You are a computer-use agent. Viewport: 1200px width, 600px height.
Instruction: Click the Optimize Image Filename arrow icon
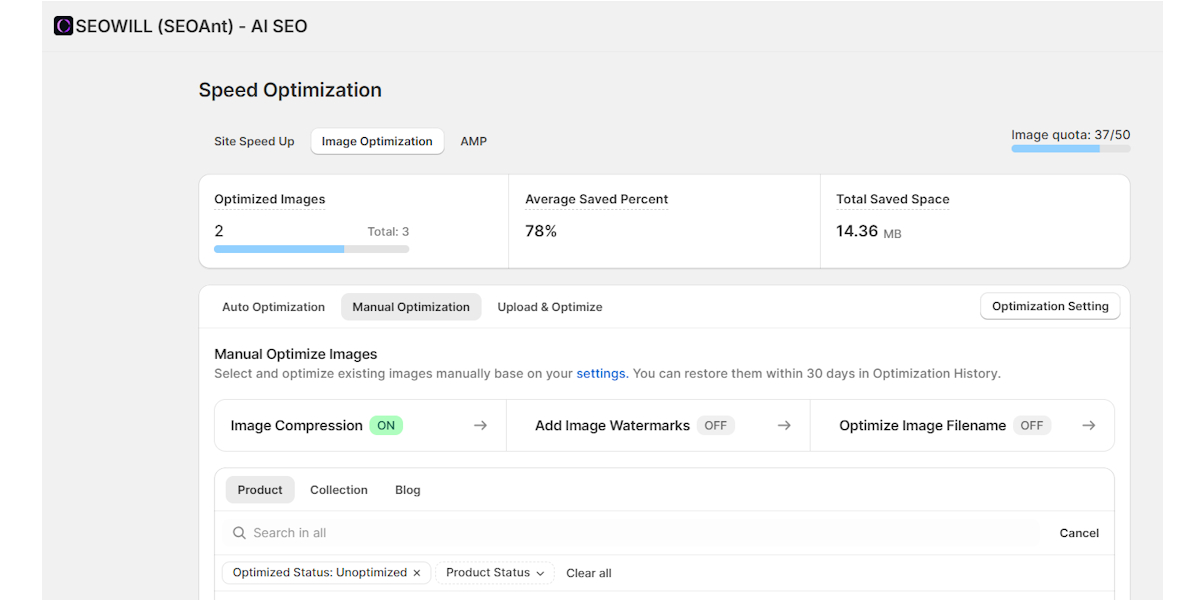coord(1088,426)
